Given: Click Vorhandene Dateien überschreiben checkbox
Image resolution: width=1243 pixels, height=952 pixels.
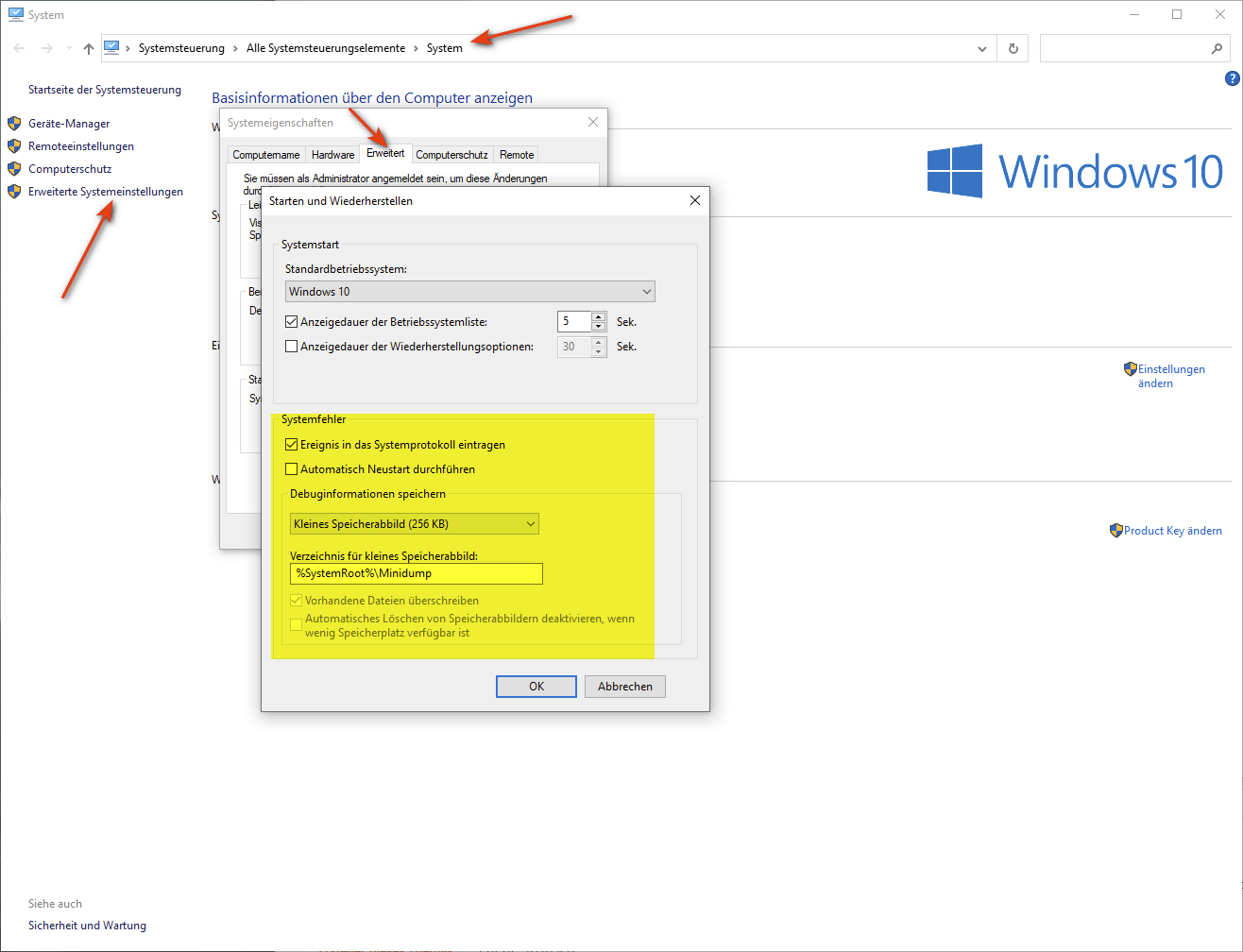Looking at the screenshot, I should pos(297,601).
